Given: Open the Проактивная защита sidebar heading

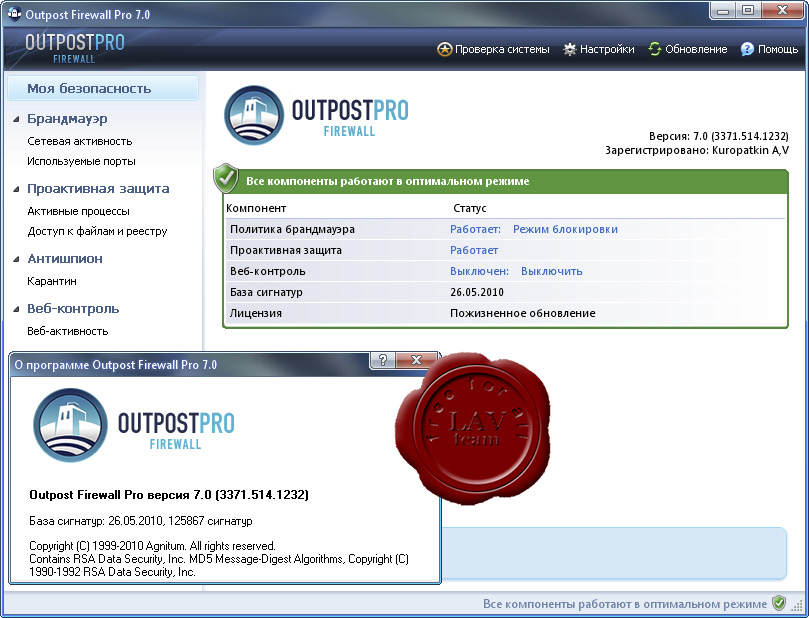Looking at the screenshot, I should 98,189.
